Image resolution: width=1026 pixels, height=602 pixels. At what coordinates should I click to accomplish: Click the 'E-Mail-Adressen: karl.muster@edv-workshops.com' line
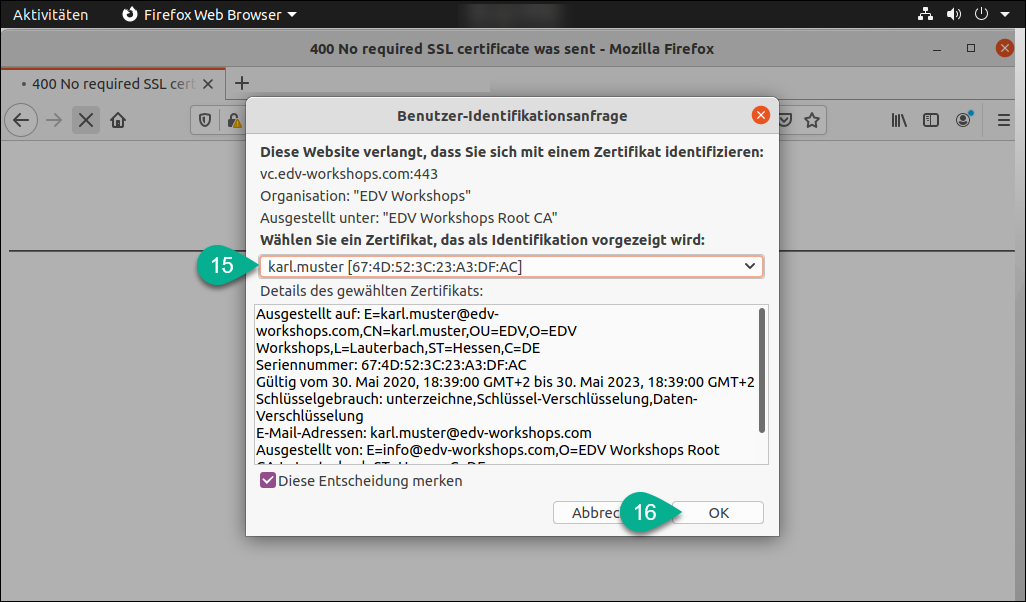(424, 433)
